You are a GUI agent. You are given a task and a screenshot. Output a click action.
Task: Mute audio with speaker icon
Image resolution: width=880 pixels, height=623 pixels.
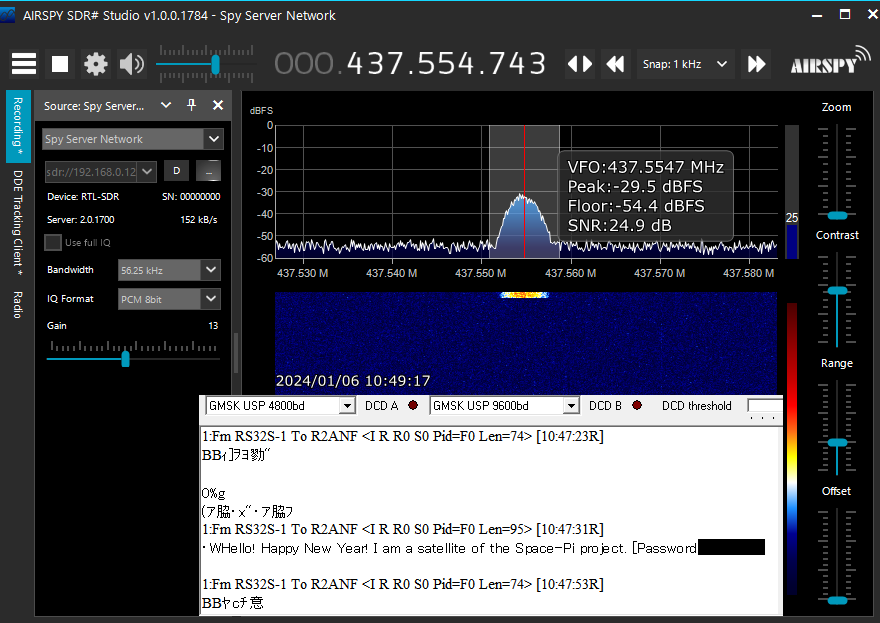(132, 64)
